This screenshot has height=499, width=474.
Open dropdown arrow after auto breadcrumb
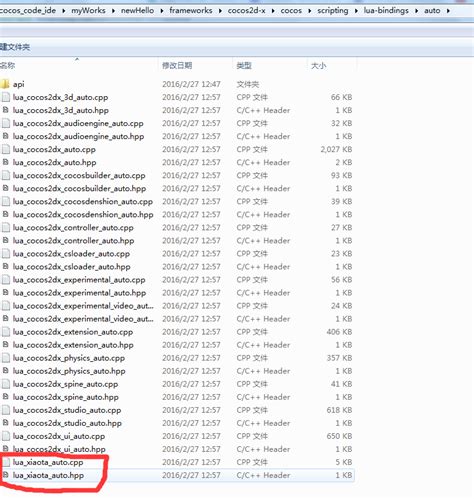pos(448,11)
